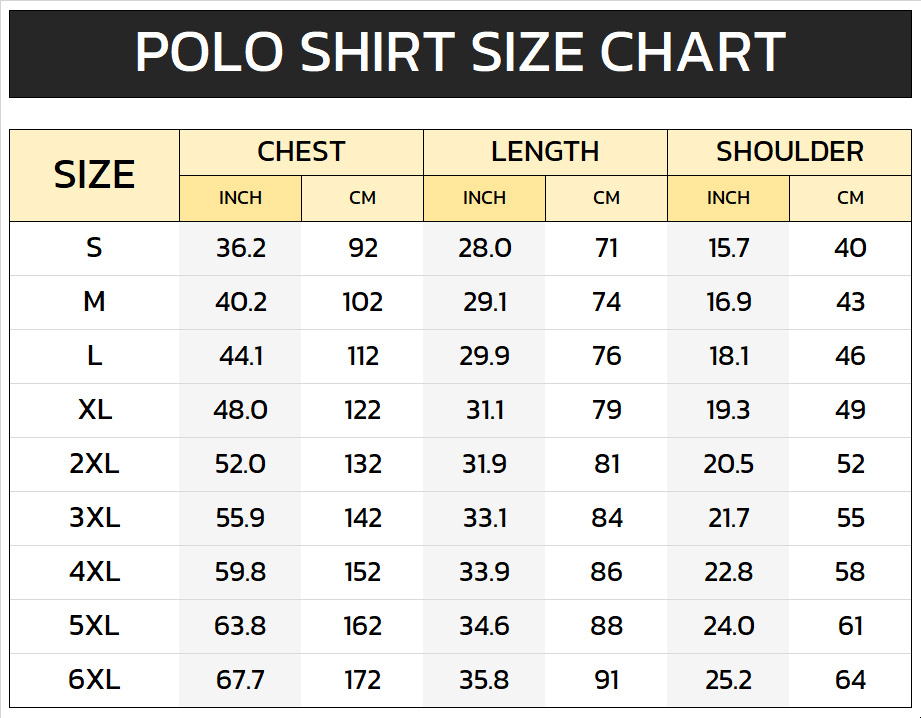Select the 6XL size row label
This screenshot has width=921, height=718.
pos(94,680)
